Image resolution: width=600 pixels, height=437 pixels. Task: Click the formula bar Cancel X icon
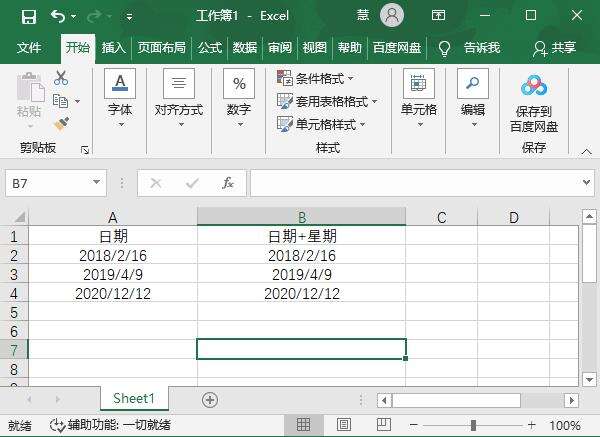(156, 183)
